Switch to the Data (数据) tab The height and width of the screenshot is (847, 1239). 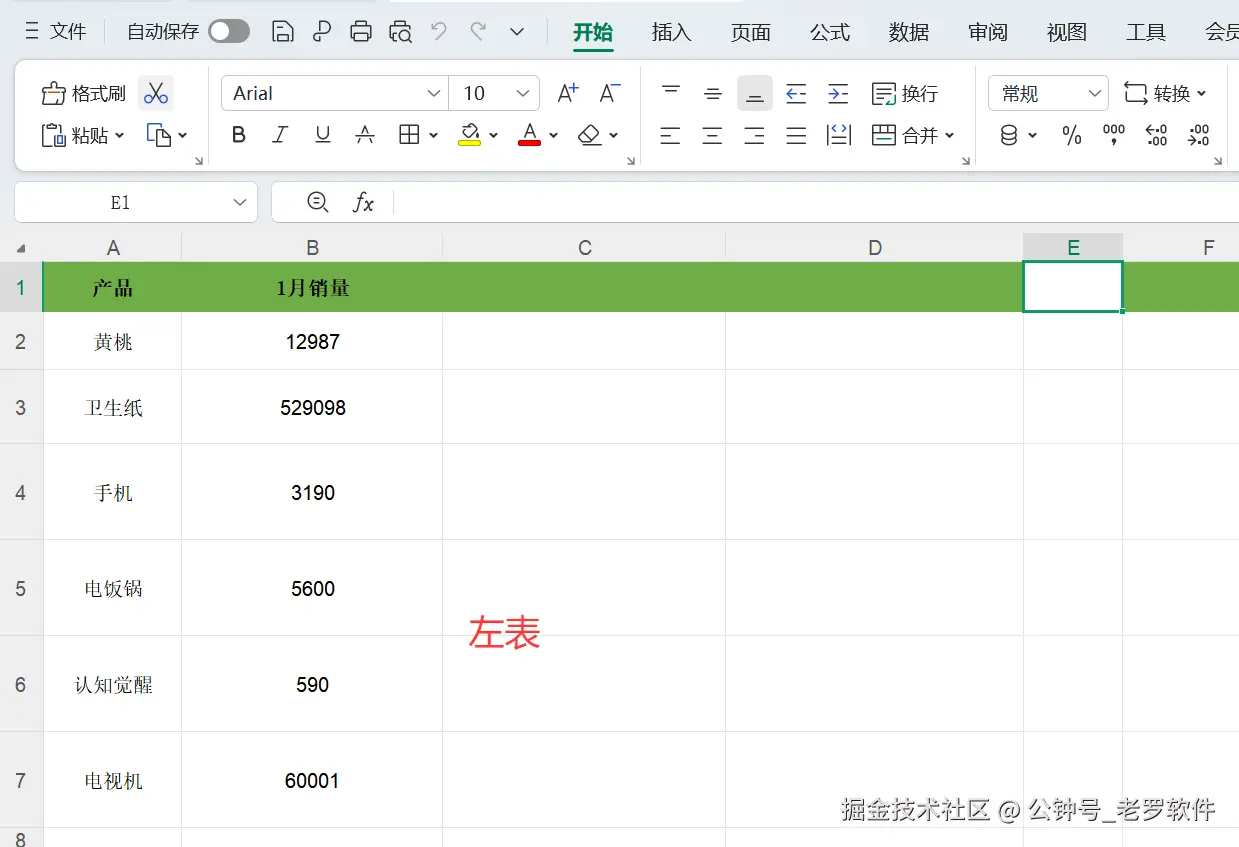click(908, 32)
